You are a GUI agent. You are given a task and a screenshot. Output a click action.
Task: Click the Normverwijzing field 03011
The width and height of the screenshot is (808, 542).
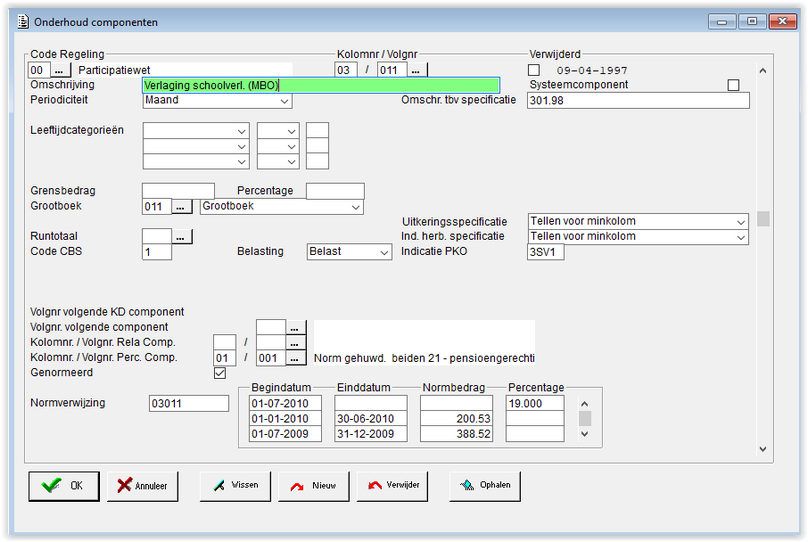(189, 403)
